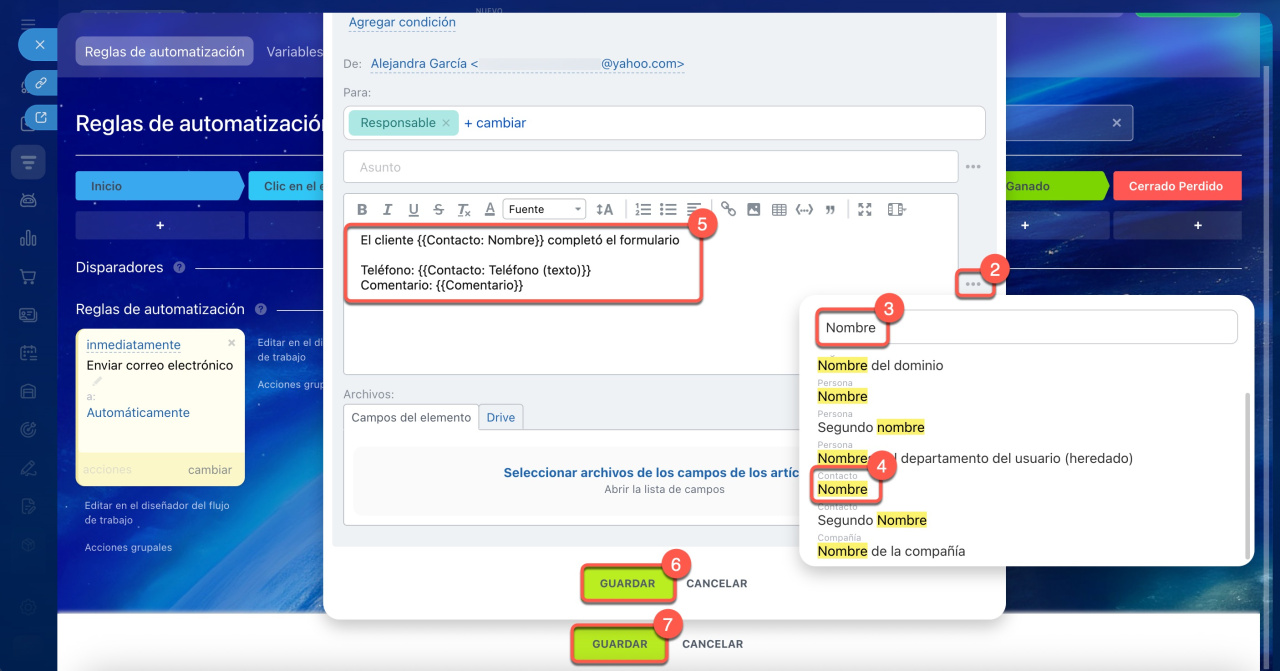Pick the text color tool
Image resolution: width=1280 pixels, height=671 pixels.
tap(490, 209)
